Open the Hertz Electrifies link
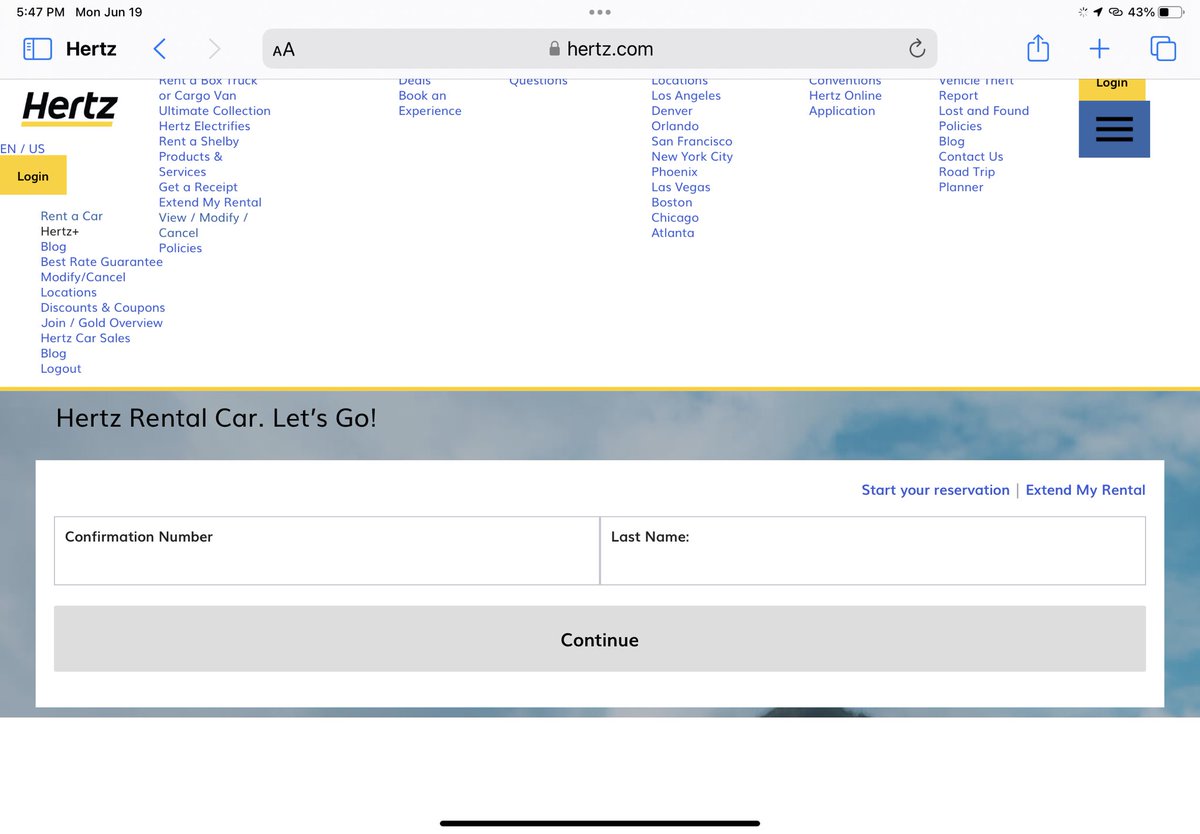The image size is (1200, 834). 205,126
